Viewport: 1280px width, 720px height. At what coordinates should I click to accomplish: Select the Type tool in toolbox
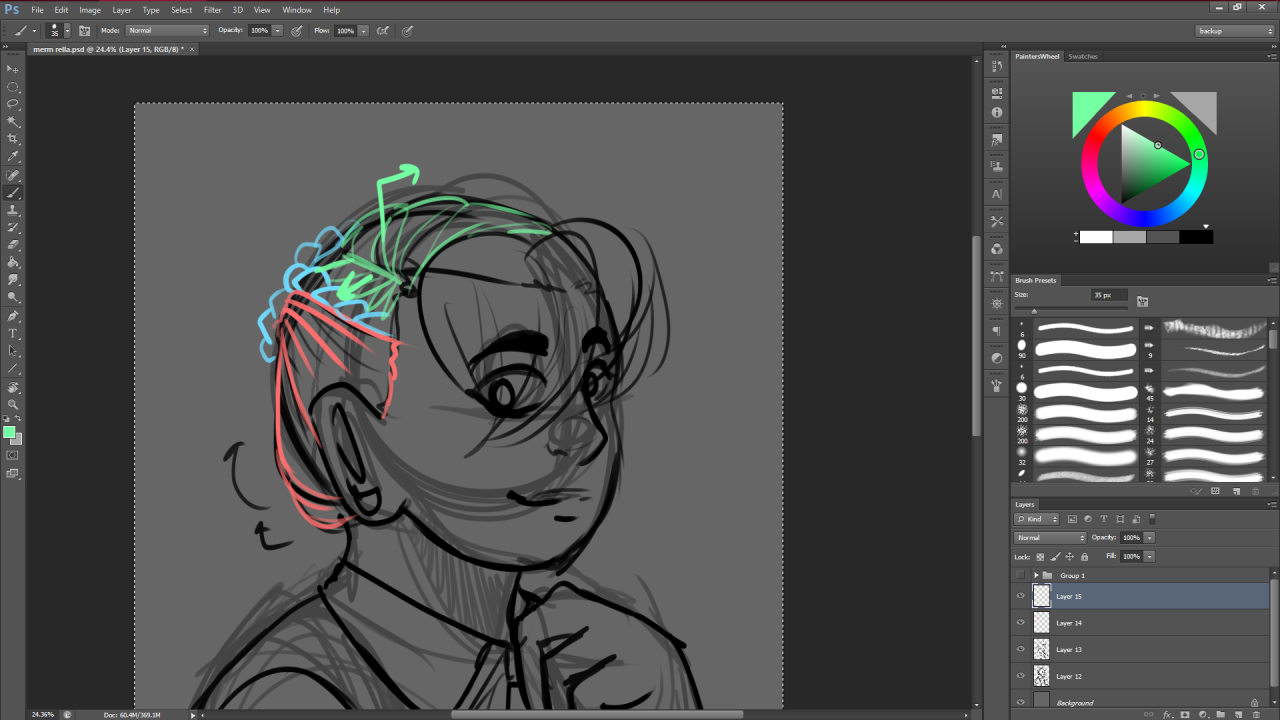pyautogui.click(x=13, y=333)
